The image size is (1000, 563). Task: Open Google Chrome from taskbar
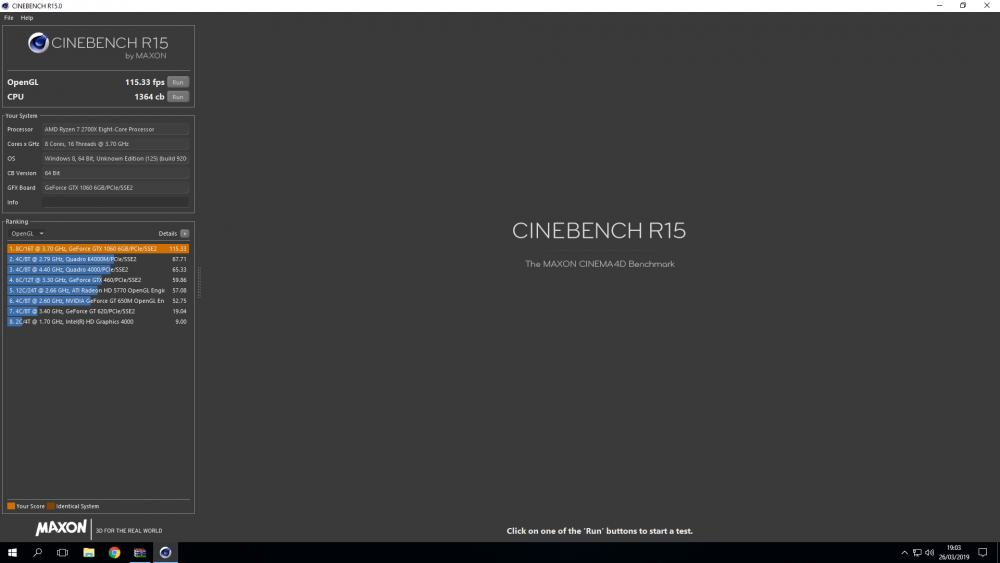[x=114, y=553]
